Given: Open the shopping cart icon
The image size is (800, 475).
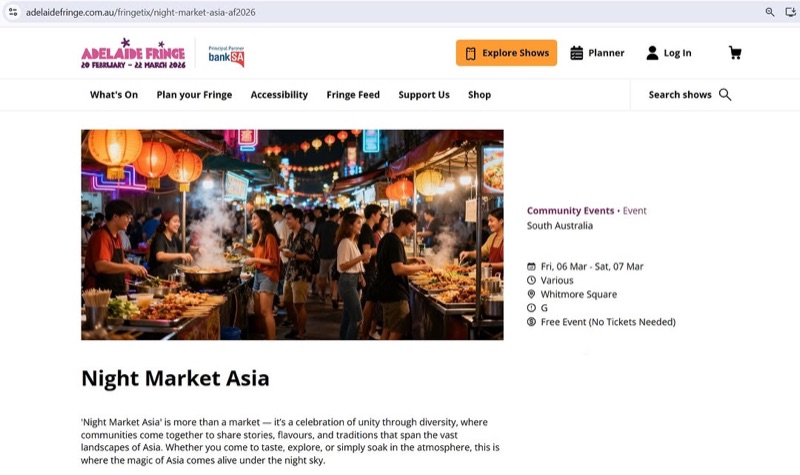Looking at the screenshot, I should coord(735,53).
